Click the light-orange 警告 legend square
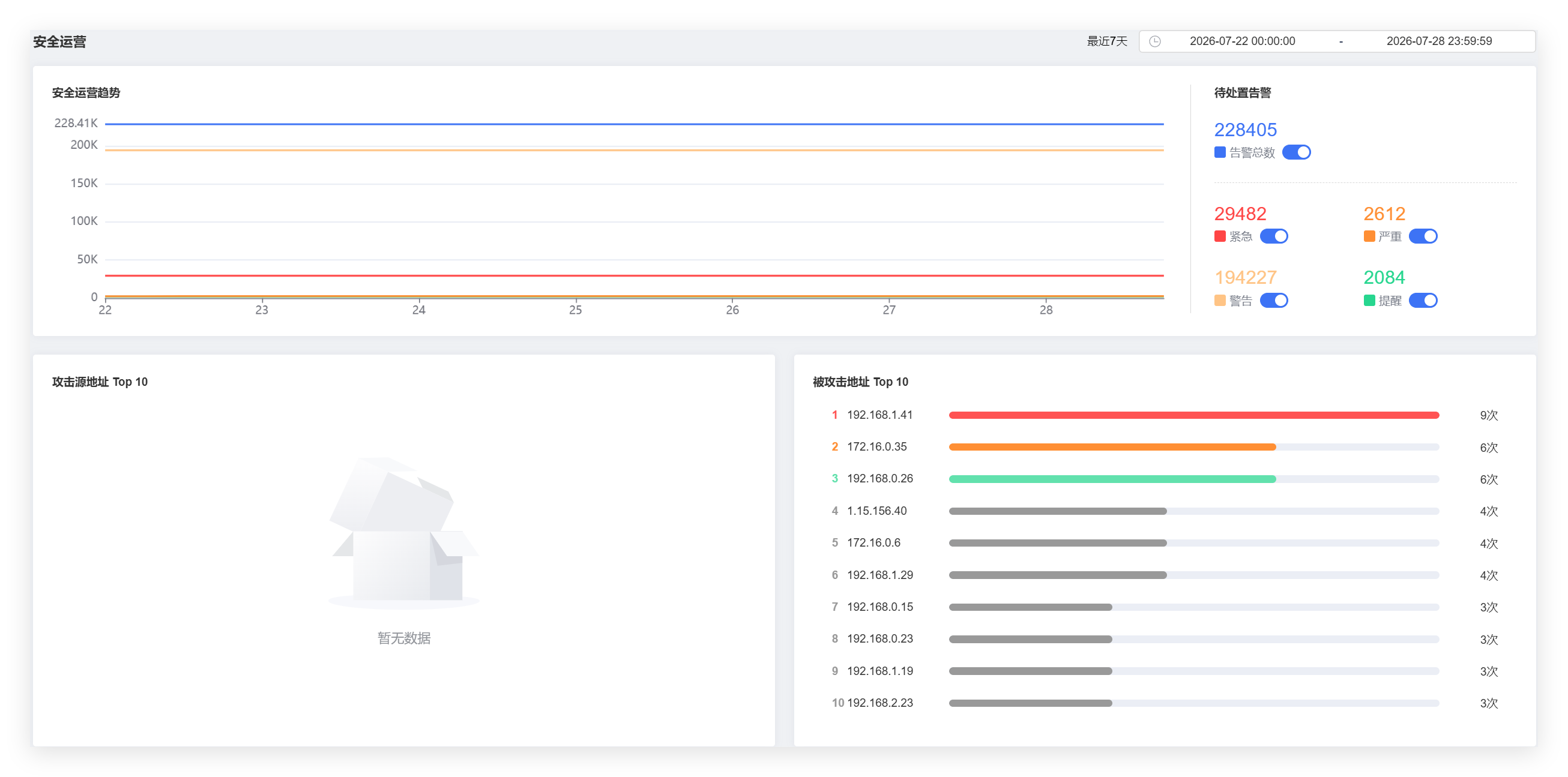This screenshot has width=1568, height=777. click(1219, 300)
